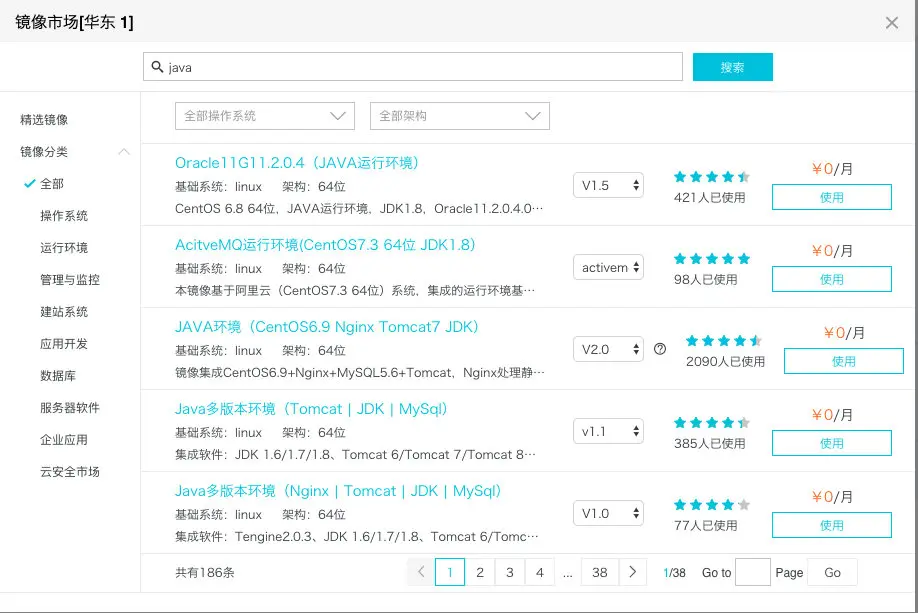This screenshot has width=918, height=613.
Task: Click 使用 for Oracle11G11.2.0.4 image
Action: (x=831, y=197)
